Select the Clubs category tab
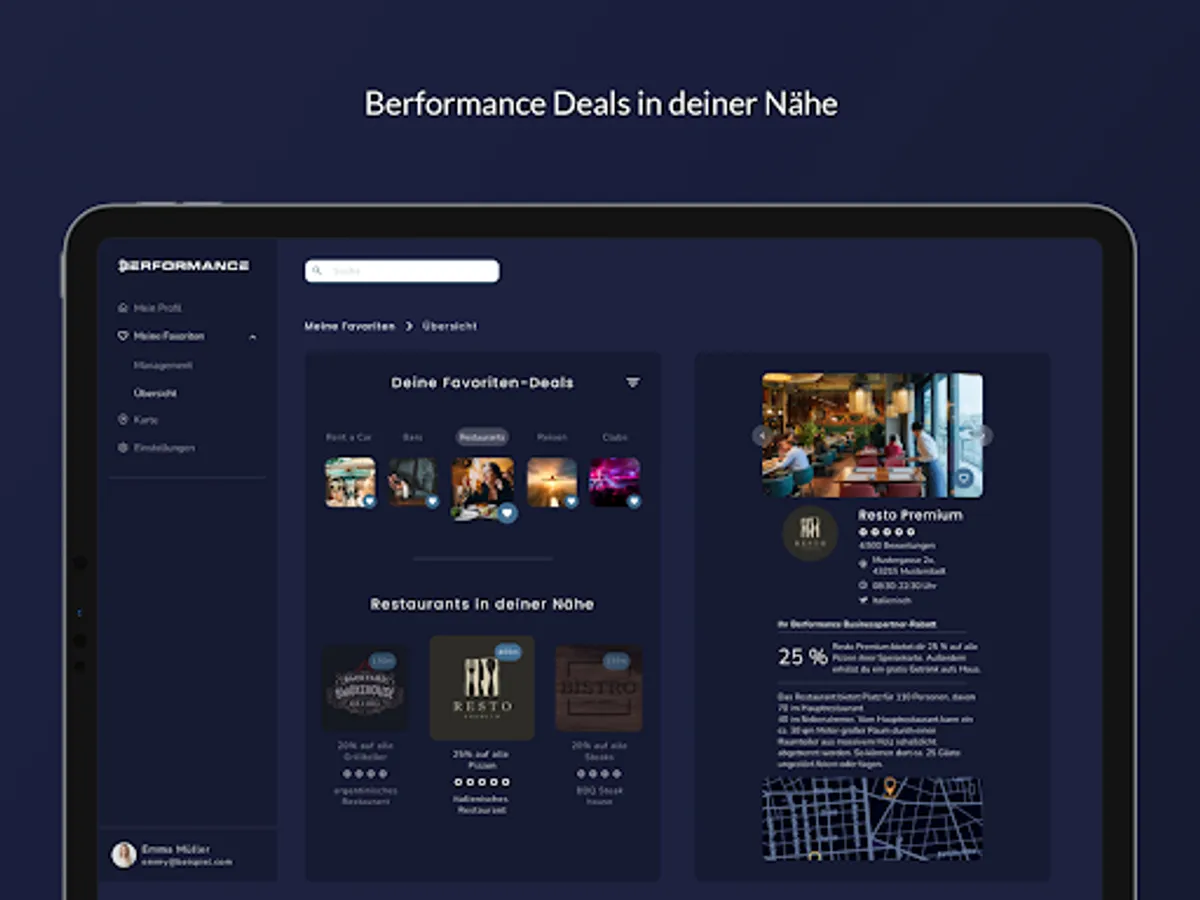This screenshot has width=1200, height=900. tap(615, 437)
